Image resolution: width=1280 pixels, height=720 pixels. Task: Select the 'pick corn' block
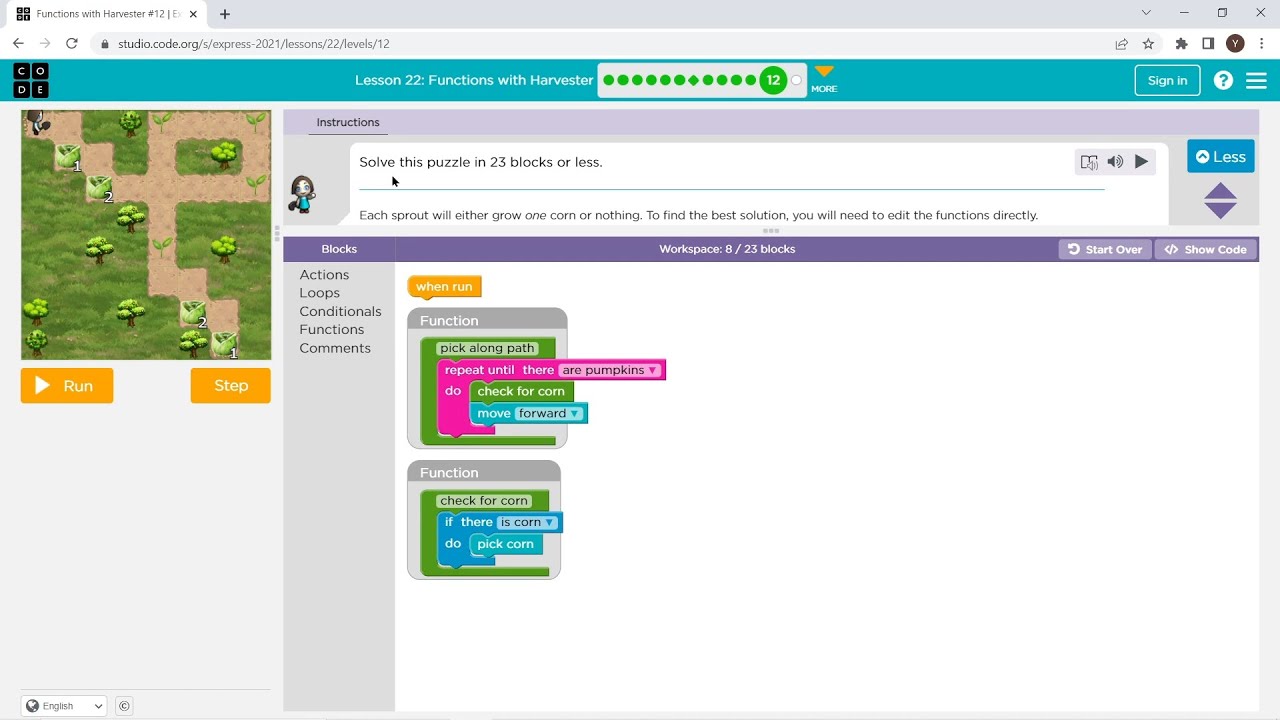505,544
